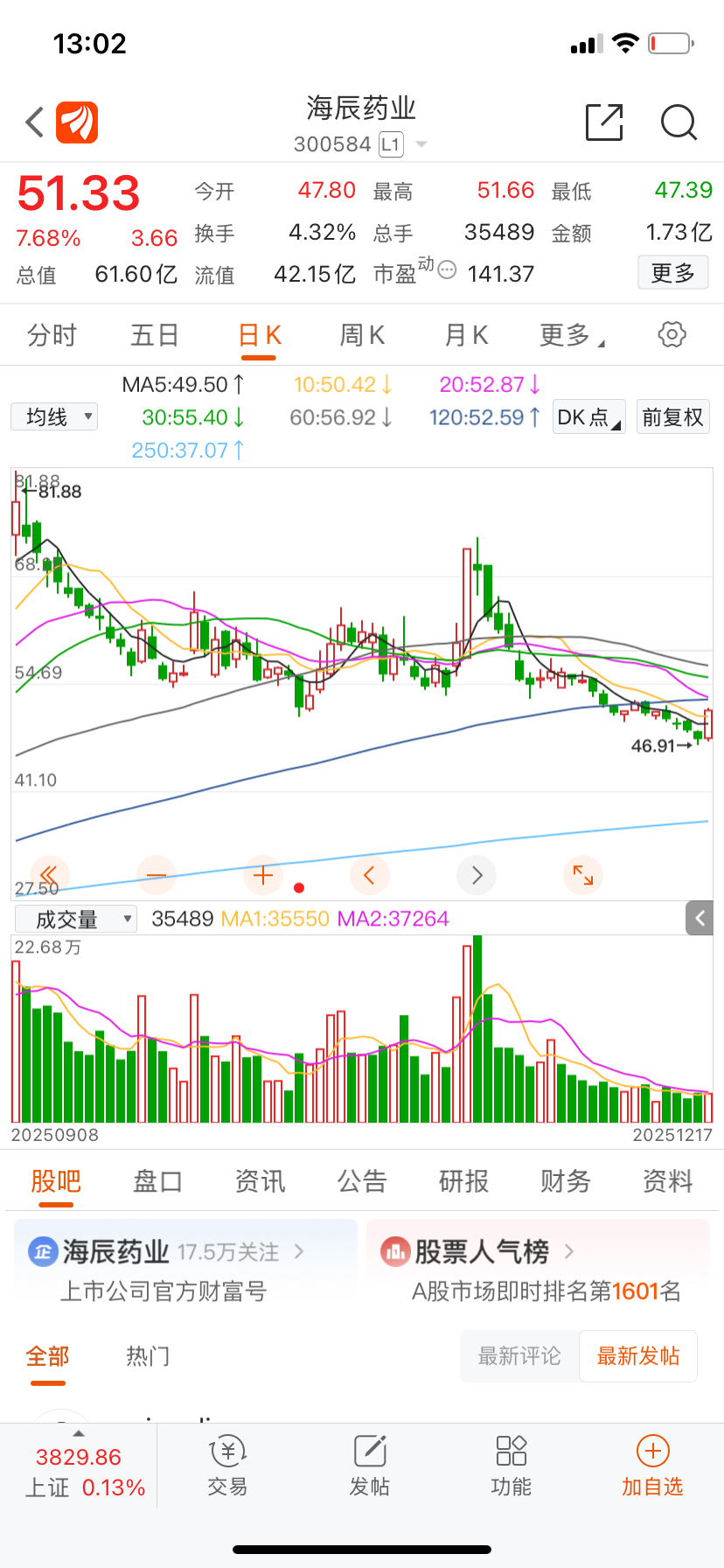Image resolution: width=724 pixels, height=1568 pixels.
Task: Switch to 最新评论 sorting
Action: (519, 1356)
